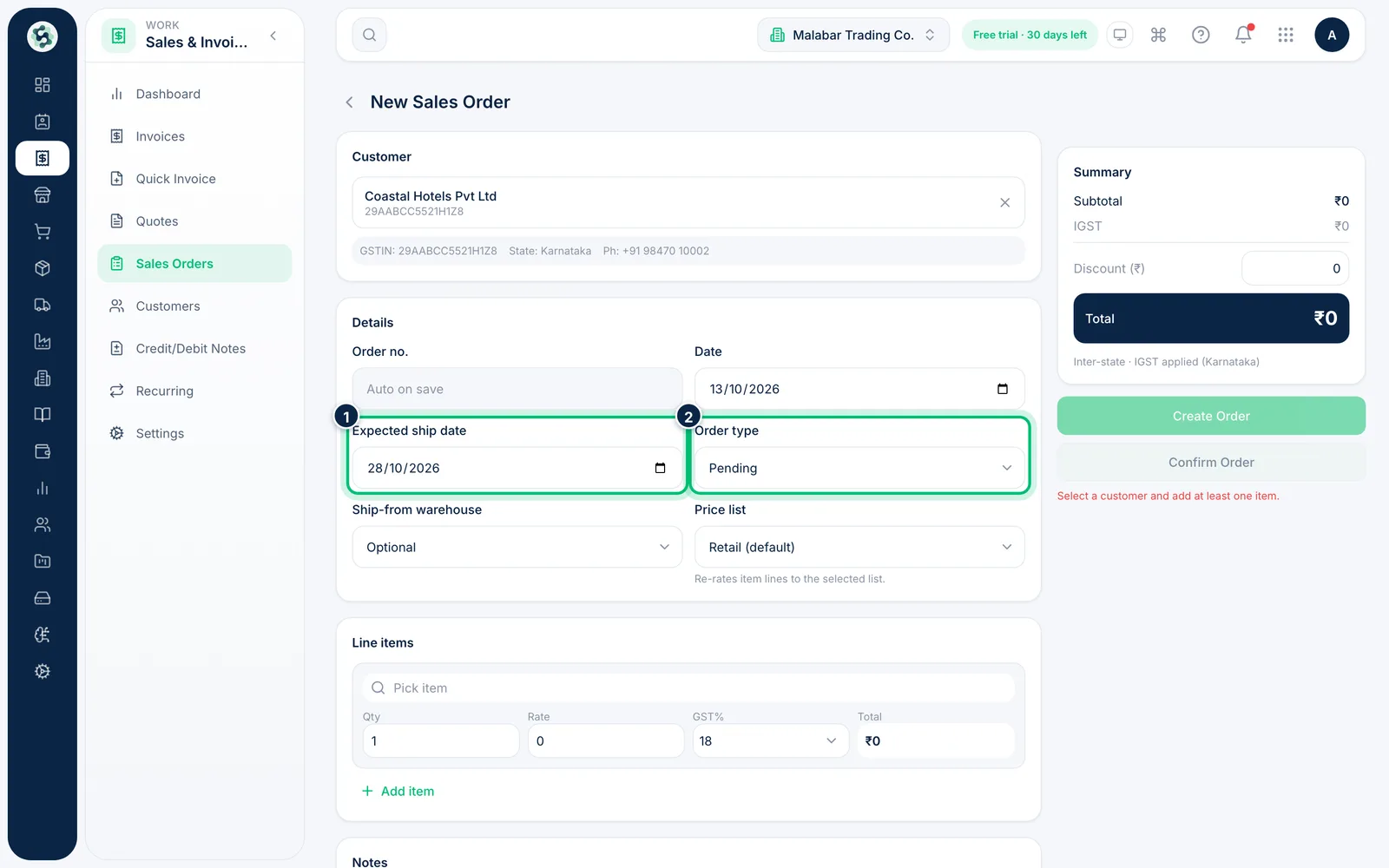Open Customers in the sidebar menu
Image resolution: width=1389 pixels, height=868 pixels.
tap(194, 306)
